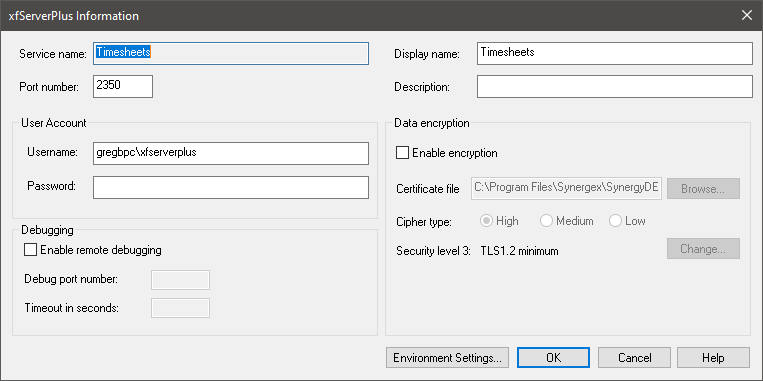Close the dialog with the X button
This screenshot has width=763, height=381.
pos(746,16)
